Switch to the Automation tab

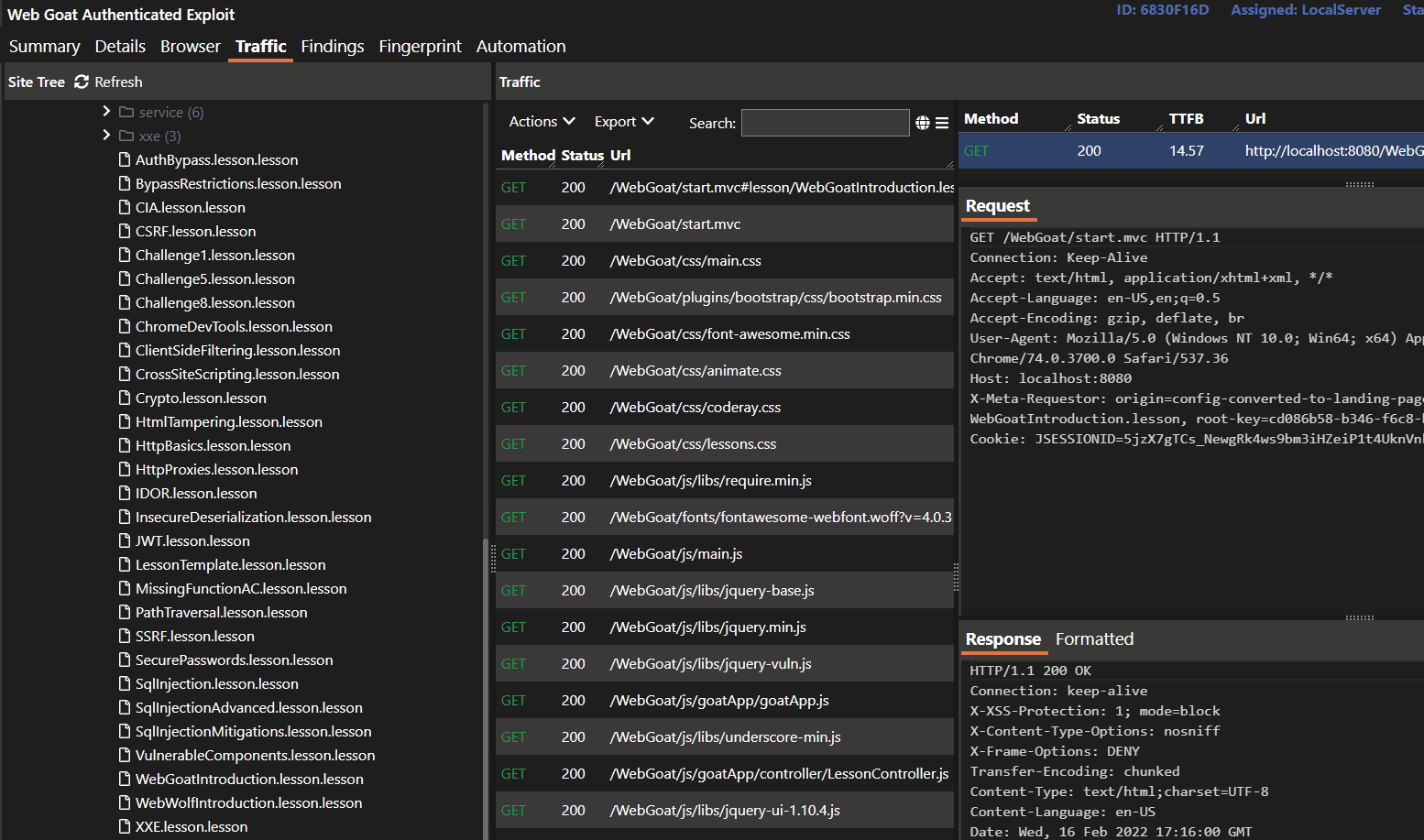520,46
